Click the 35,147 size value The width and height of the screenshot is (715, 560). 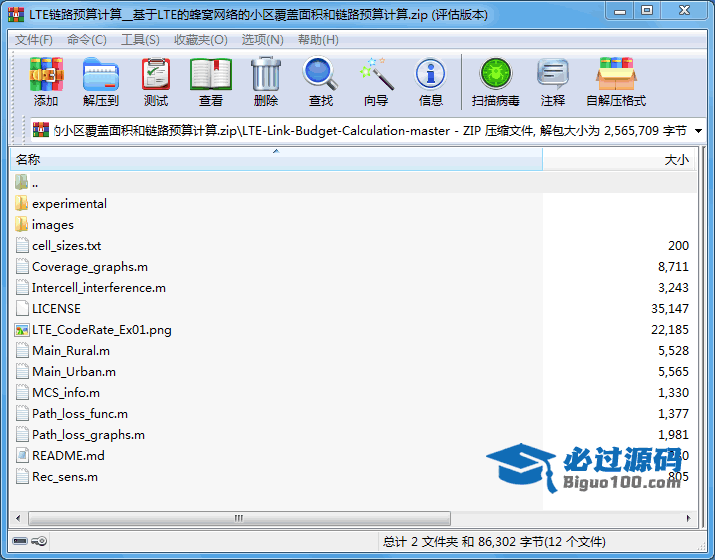pyautogui.click(x=670, y=309)
